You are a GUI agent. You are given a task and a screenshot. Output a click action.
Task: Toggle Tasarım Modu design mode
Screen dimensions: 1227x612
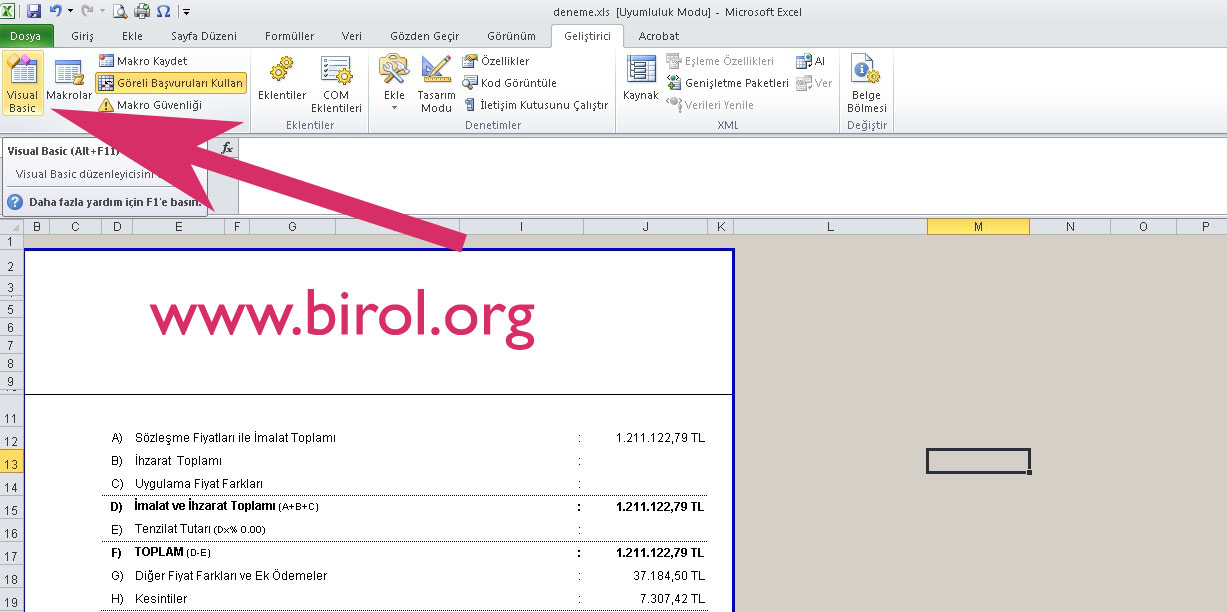tap(436, 84)
